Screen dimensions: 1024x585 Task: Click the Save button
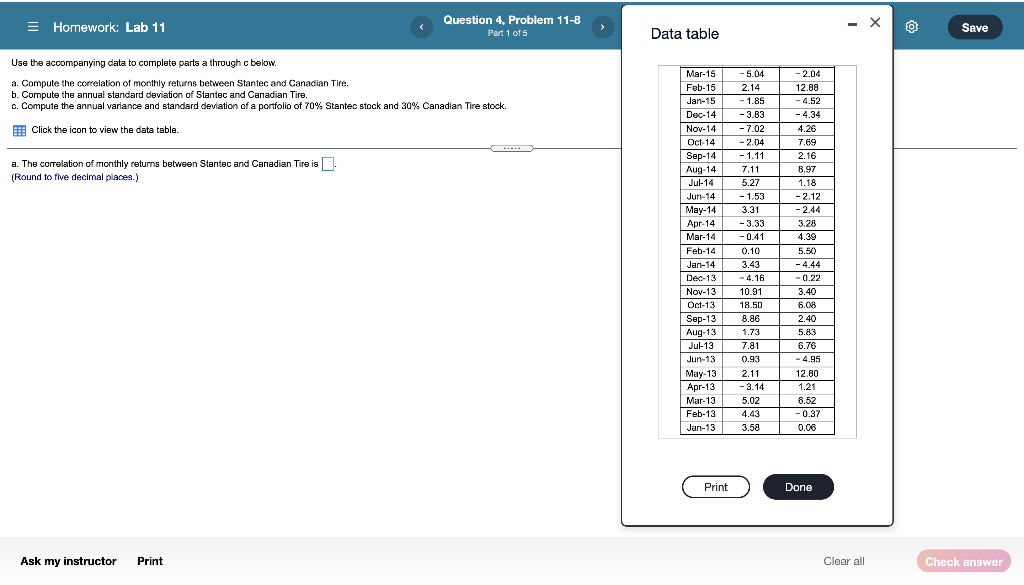974,27
